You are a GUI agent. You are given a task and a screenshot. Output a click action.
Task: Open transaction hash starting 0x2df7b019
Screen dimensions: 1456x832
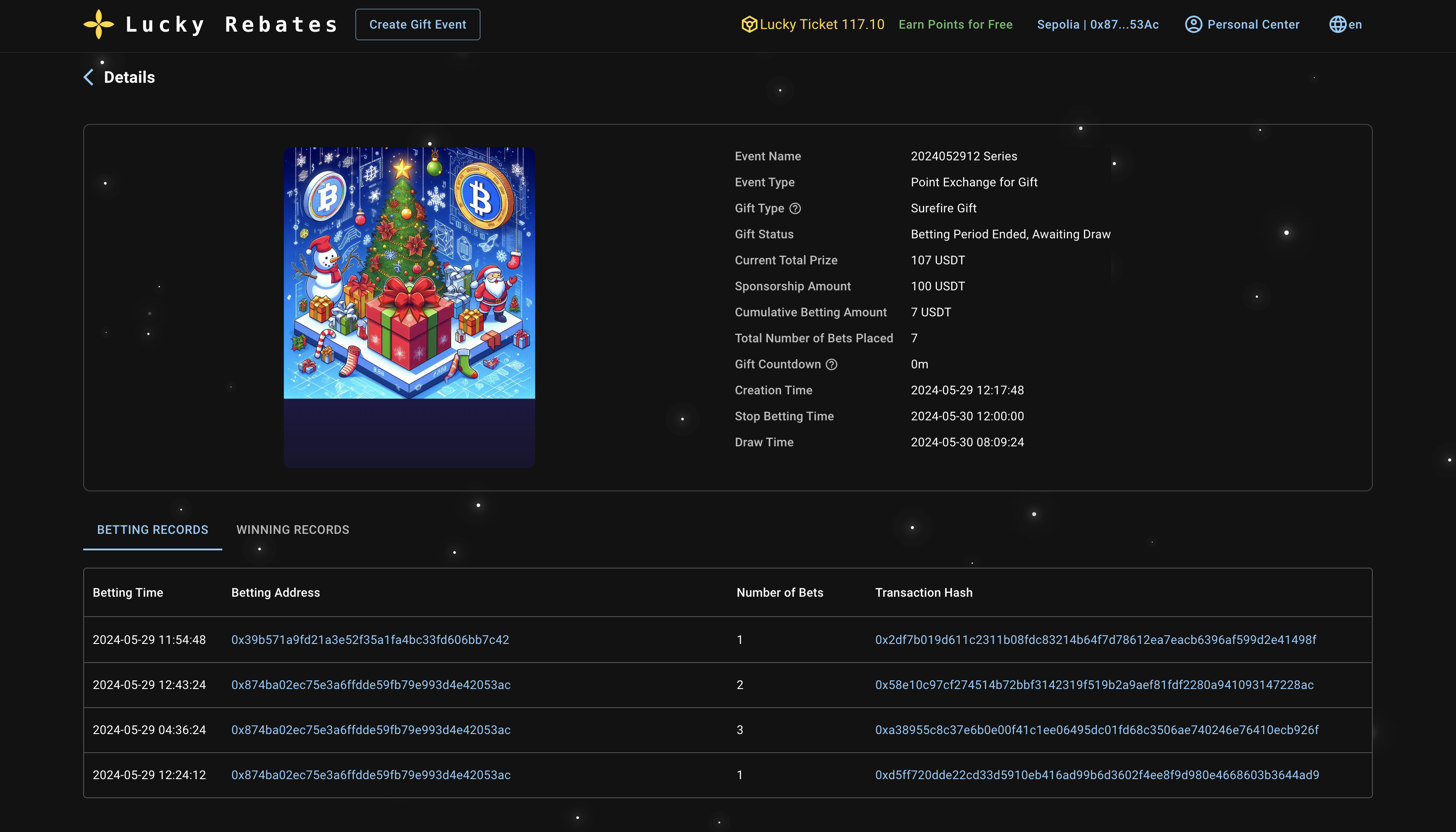point(1095,640)
